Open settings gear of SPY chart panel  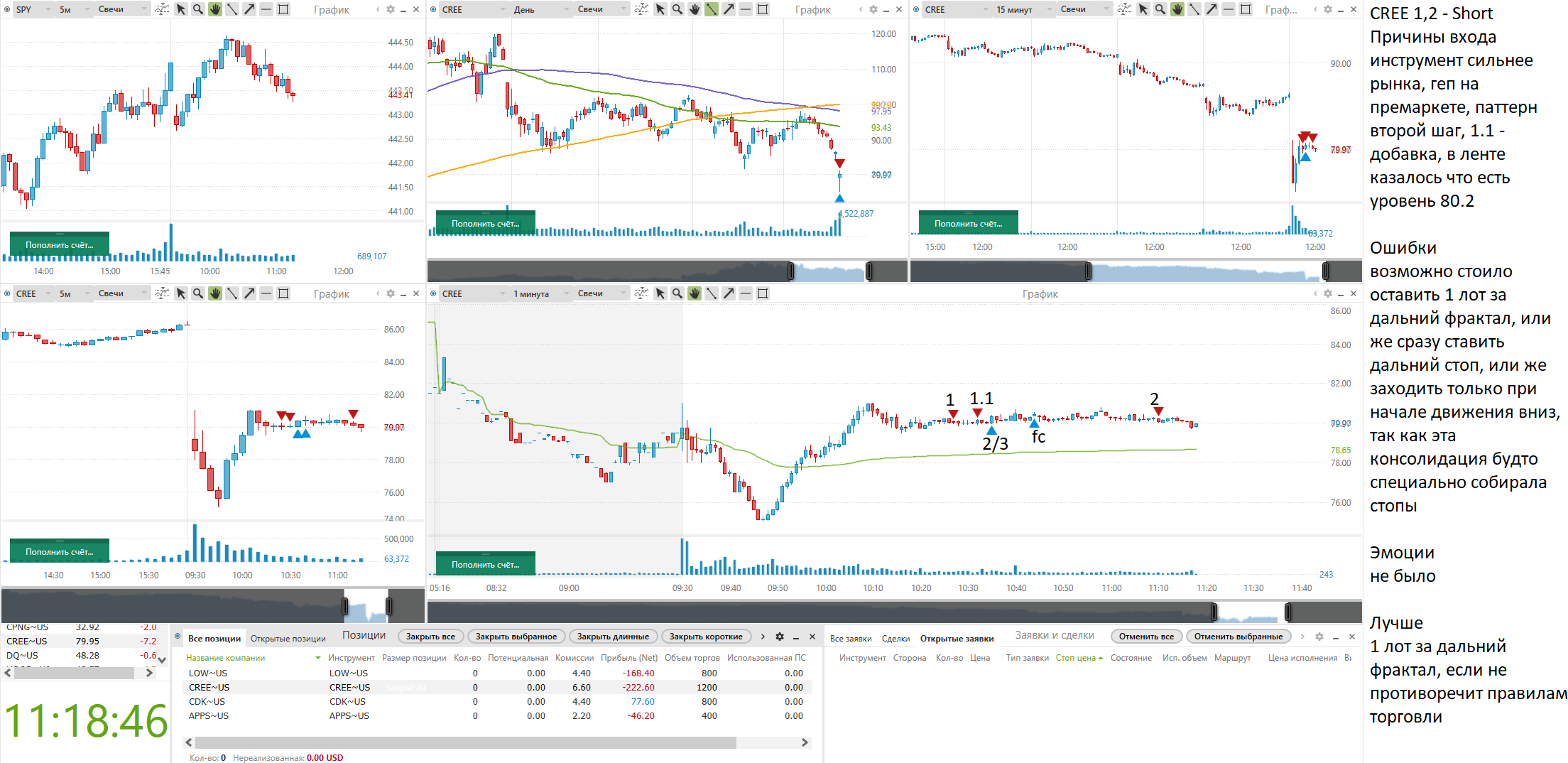tap(391, 9)
